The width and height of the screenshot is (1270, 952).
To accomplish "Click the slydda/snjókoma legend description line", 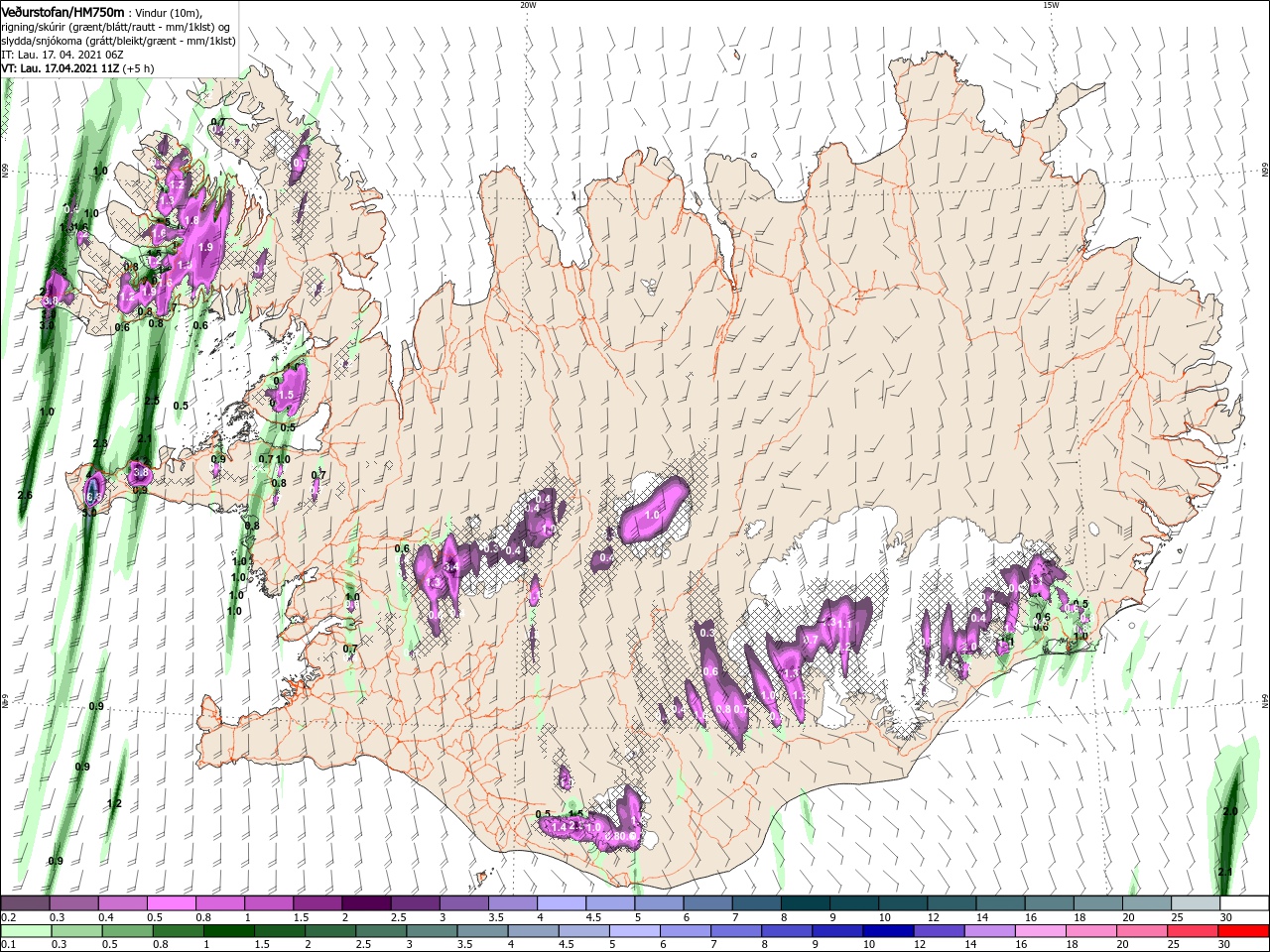I will pos(118,41).
